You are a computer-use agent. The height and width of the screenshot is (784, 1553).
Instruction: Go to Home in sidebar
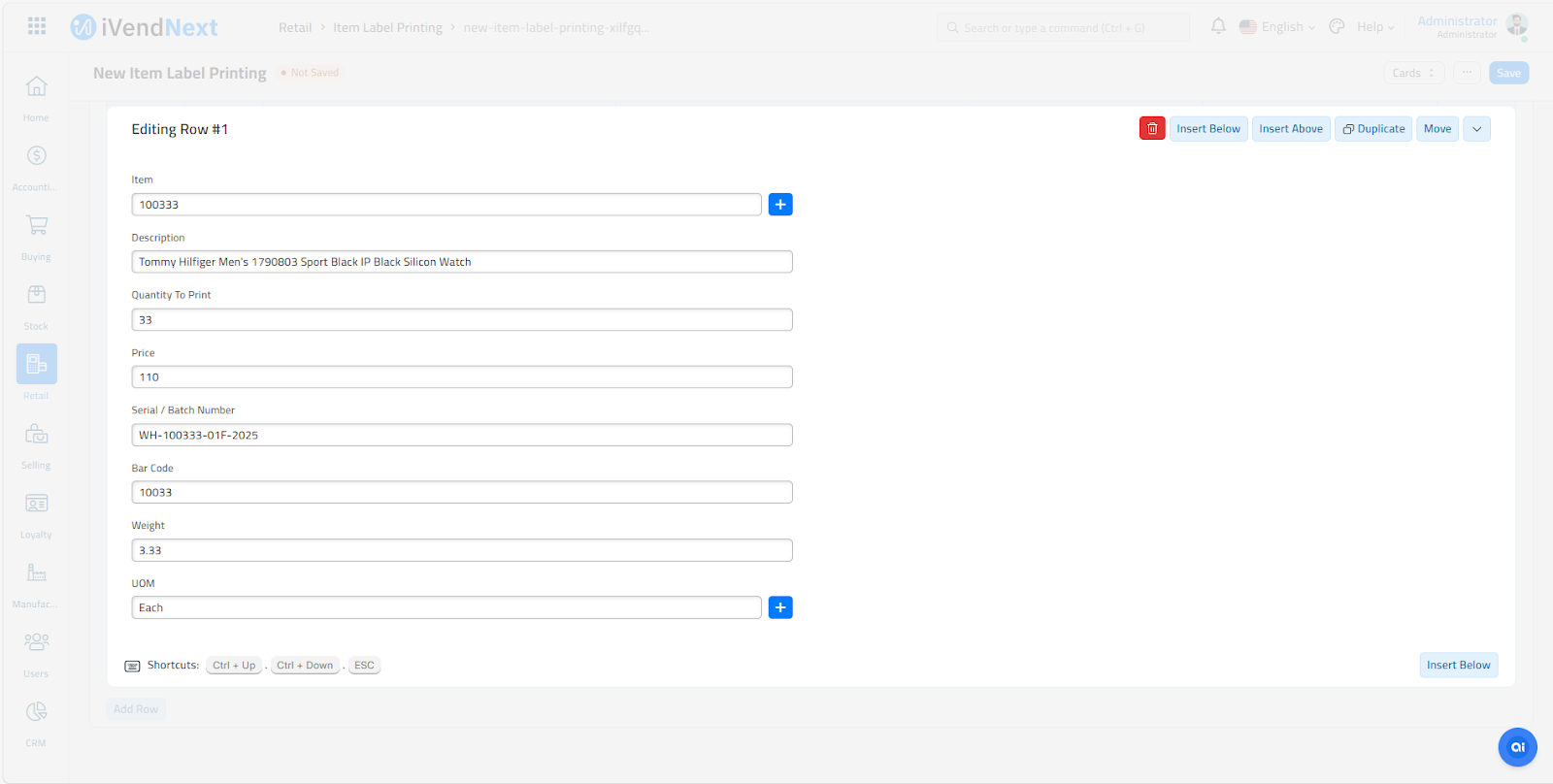pos(36,87)
